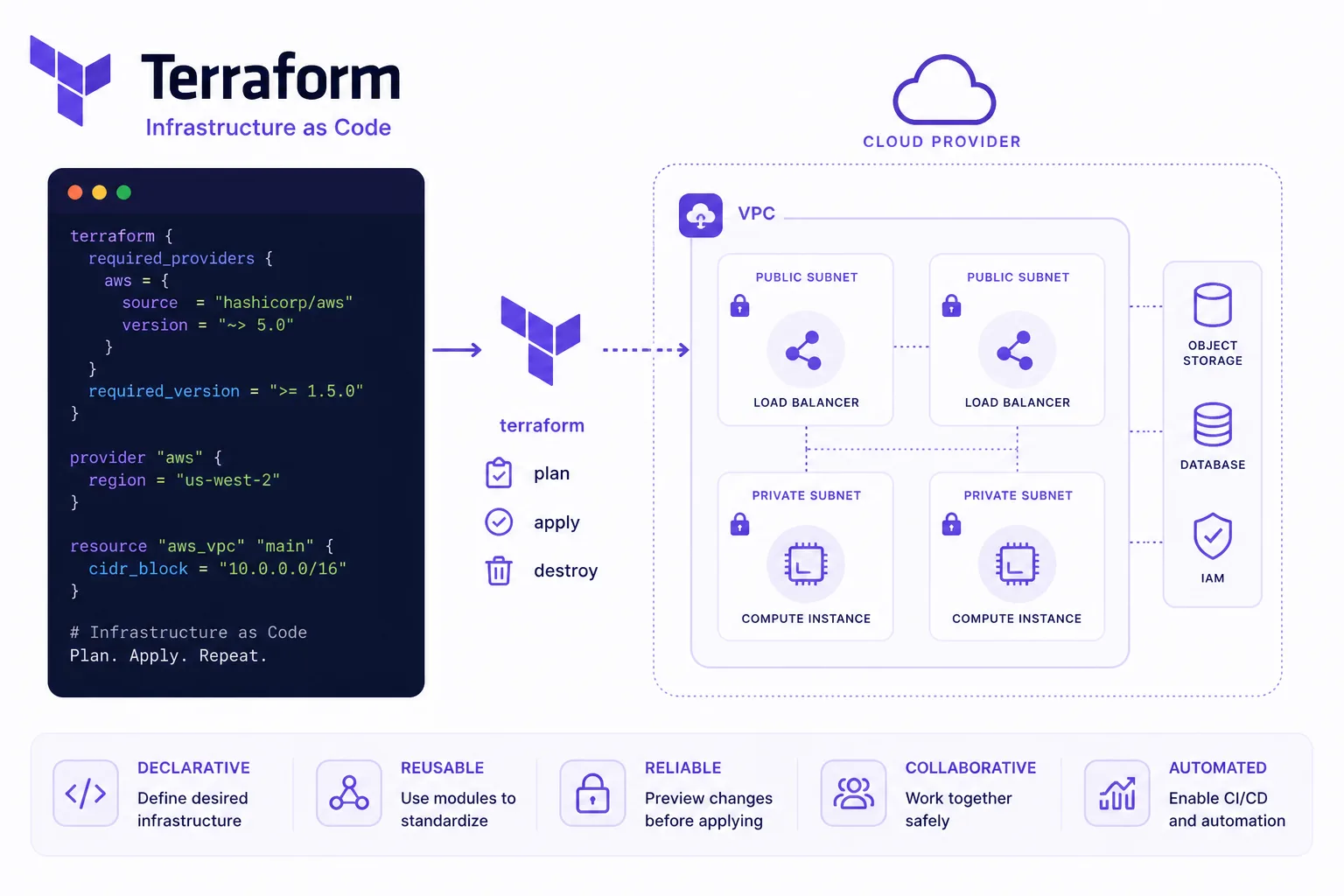The width and height of the screenshot is (1344, 896).
Task: Click the plan command label
Action: click(x=552, y=473)
